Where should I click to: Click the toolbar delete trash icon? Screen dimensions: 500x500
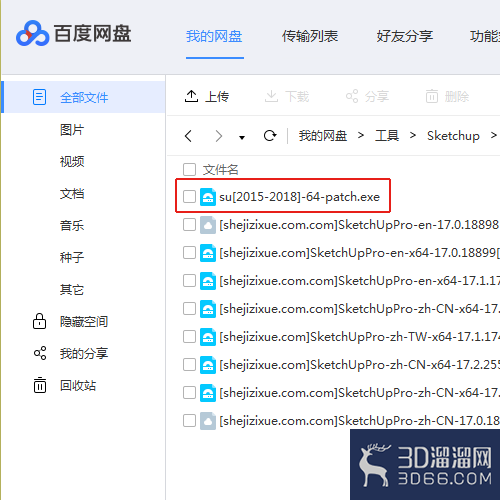[x=432, y=96]
